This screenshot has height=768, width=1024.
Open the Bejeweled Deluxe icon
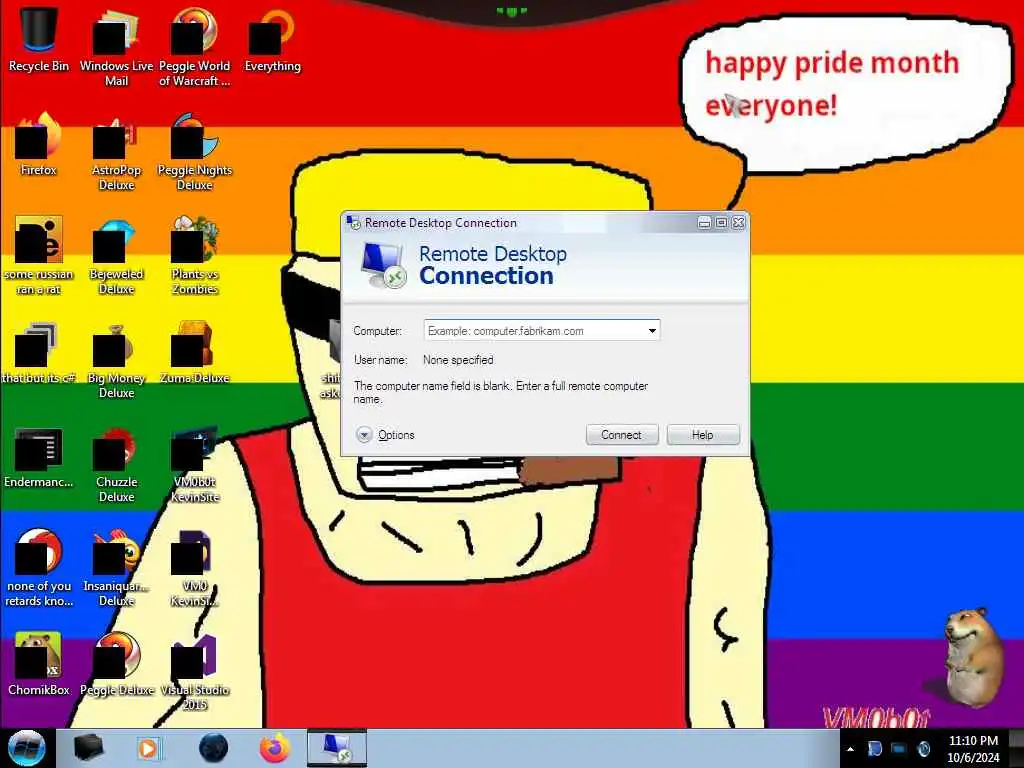click(x=116, y=255)
